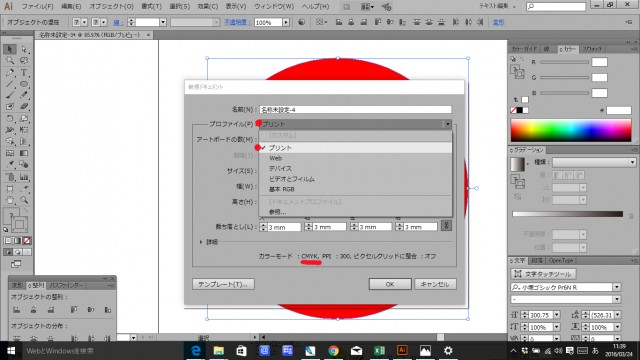Select the Column Graph tool

pos(24,177)
